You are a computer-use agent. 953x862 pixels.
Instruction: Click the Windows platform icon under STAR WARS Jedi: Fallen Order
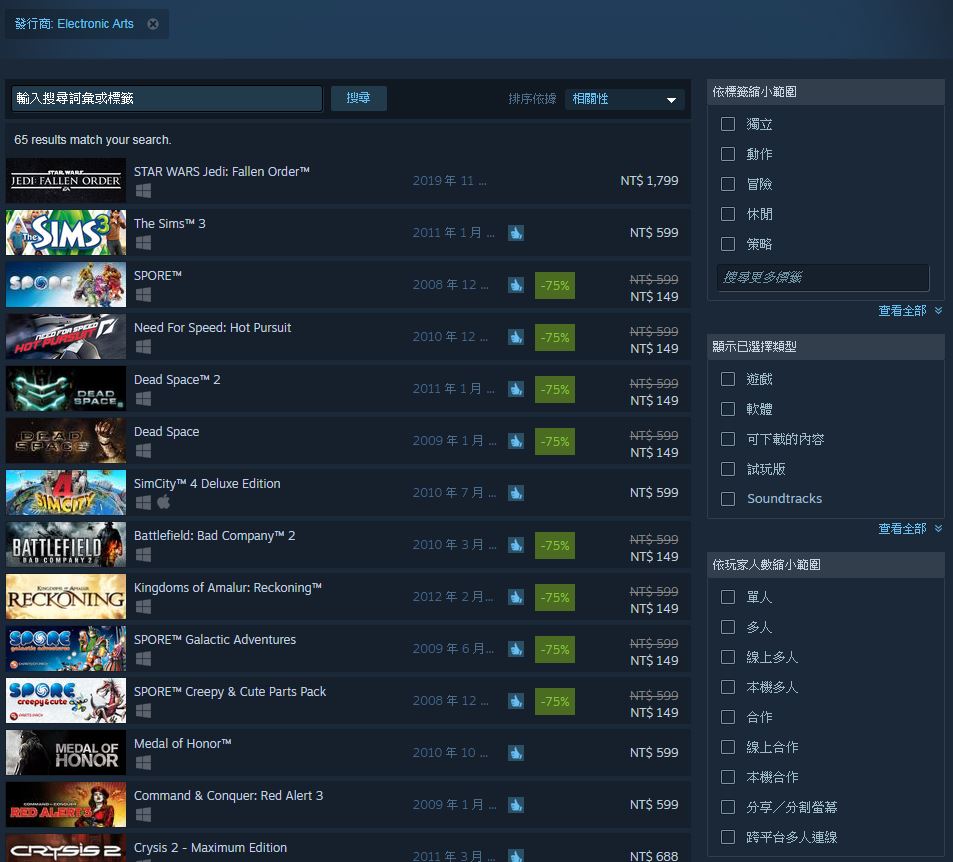pyautogui.click(x=143, y=191)
